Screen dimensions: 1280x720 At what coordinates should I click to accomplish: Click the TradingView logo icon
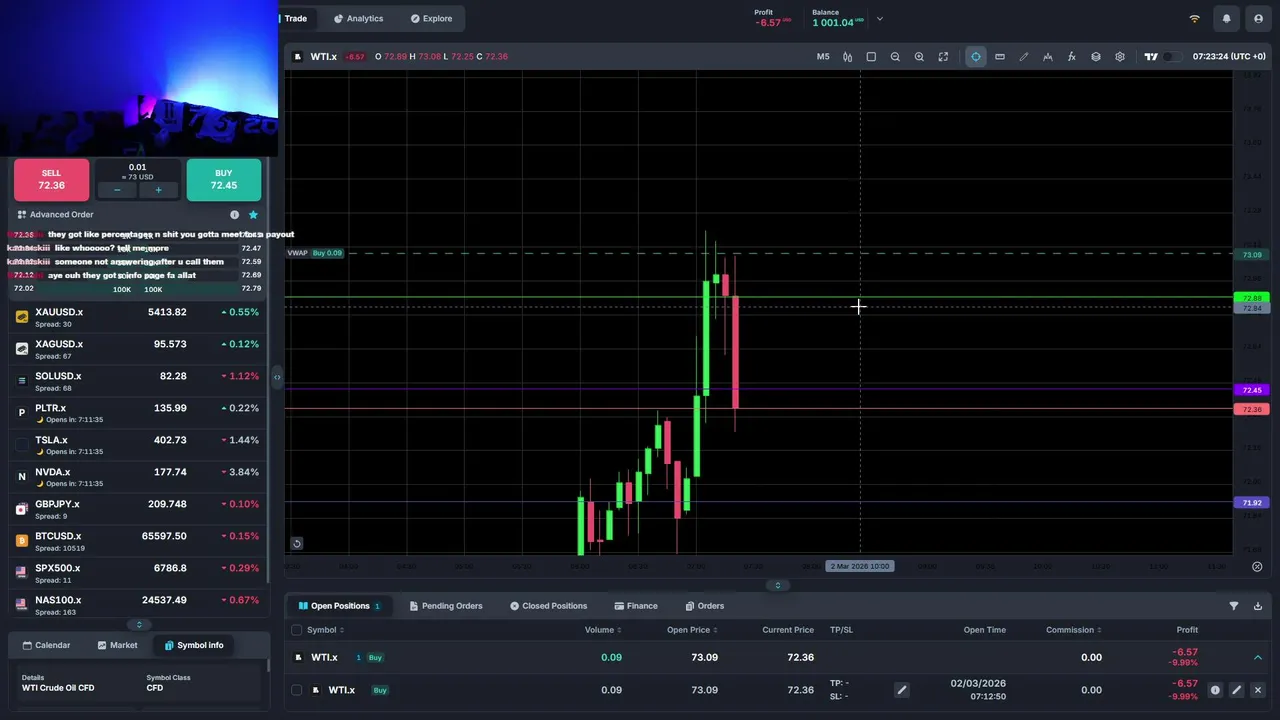1151,57
